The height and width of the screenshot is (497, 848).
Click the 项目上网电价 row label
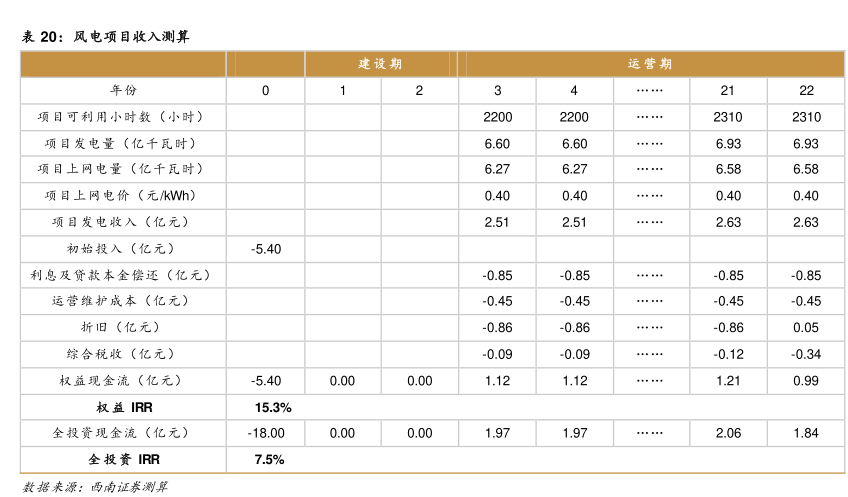click(123, 196)
